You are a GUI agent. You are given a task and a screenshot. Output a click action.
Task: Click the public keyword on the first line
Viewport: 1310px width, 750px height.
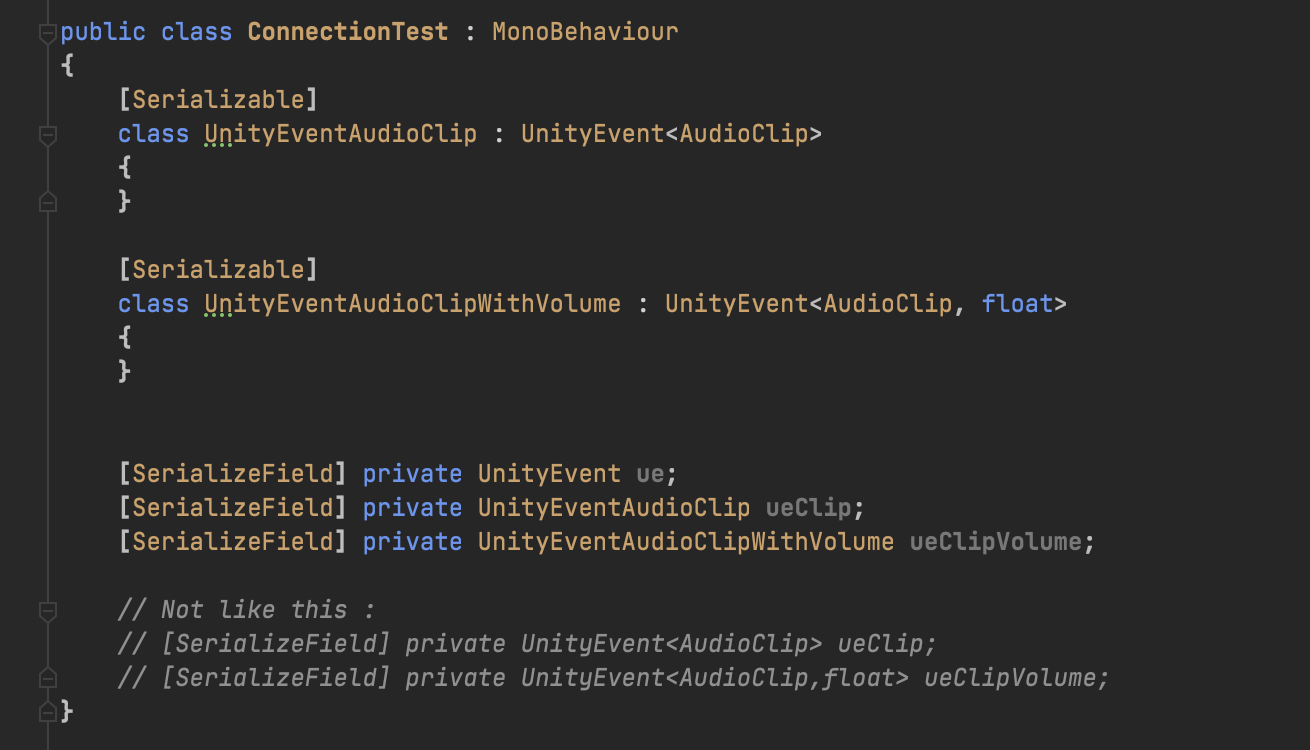pos(103,32)
